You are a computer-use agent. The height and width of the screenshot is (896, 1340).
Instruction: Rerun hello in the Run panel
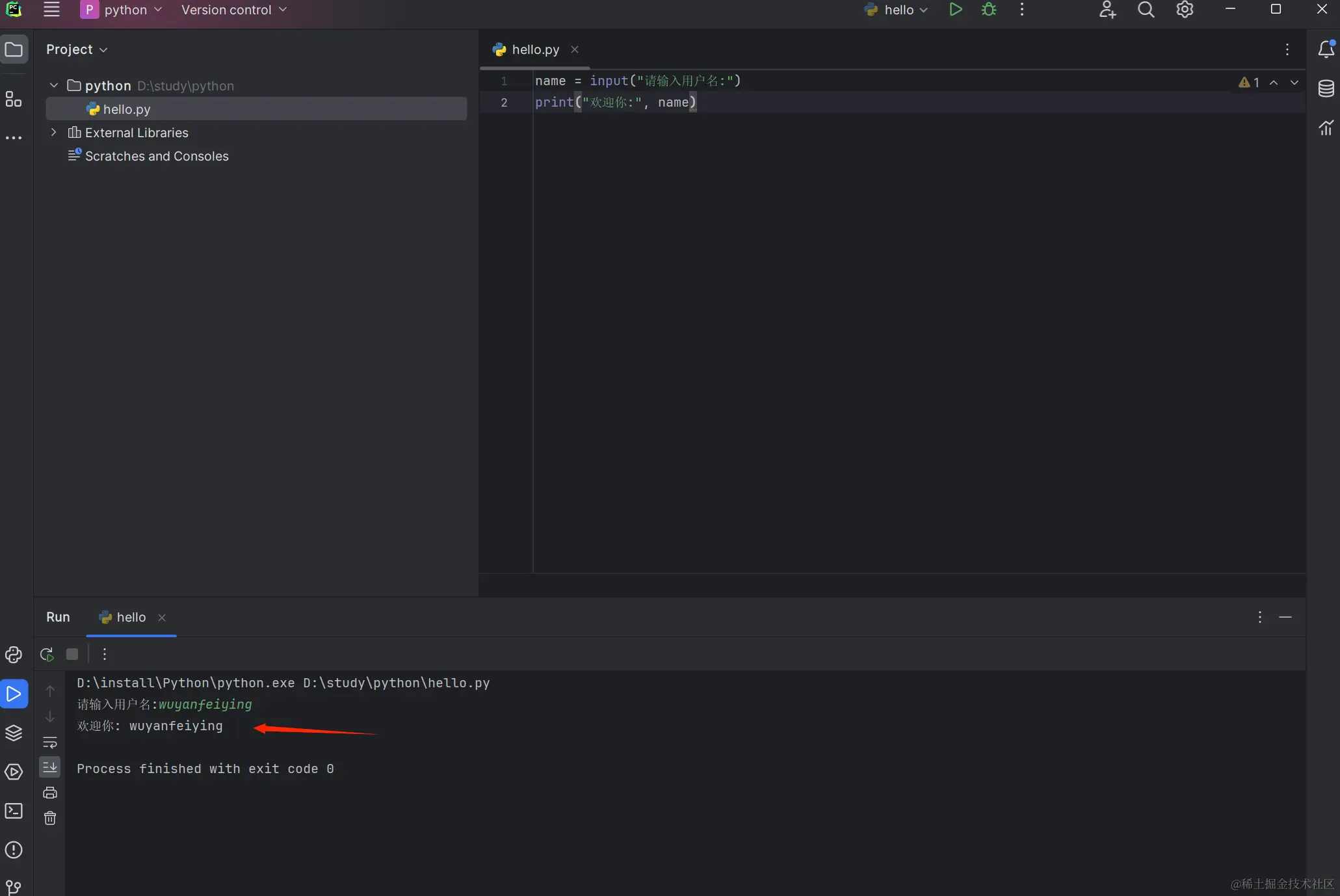(47, 654)
